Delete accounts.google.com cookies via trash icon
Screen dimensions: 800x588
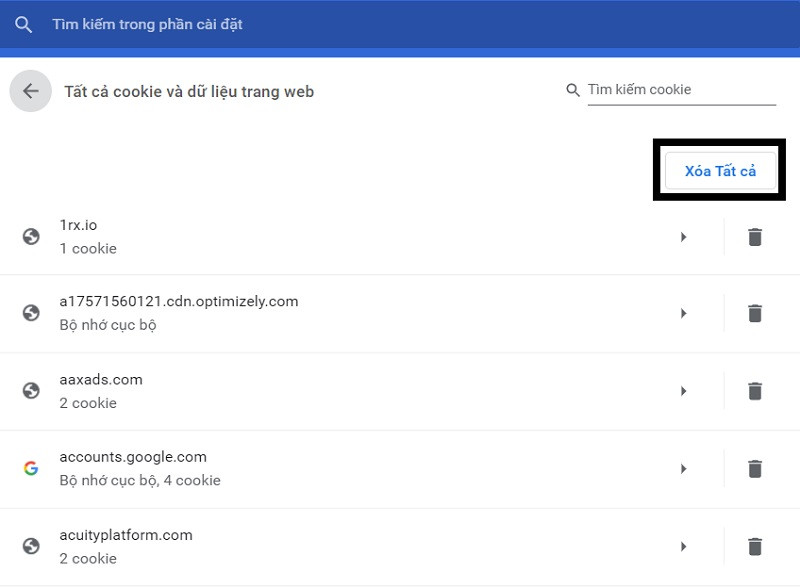755,468
